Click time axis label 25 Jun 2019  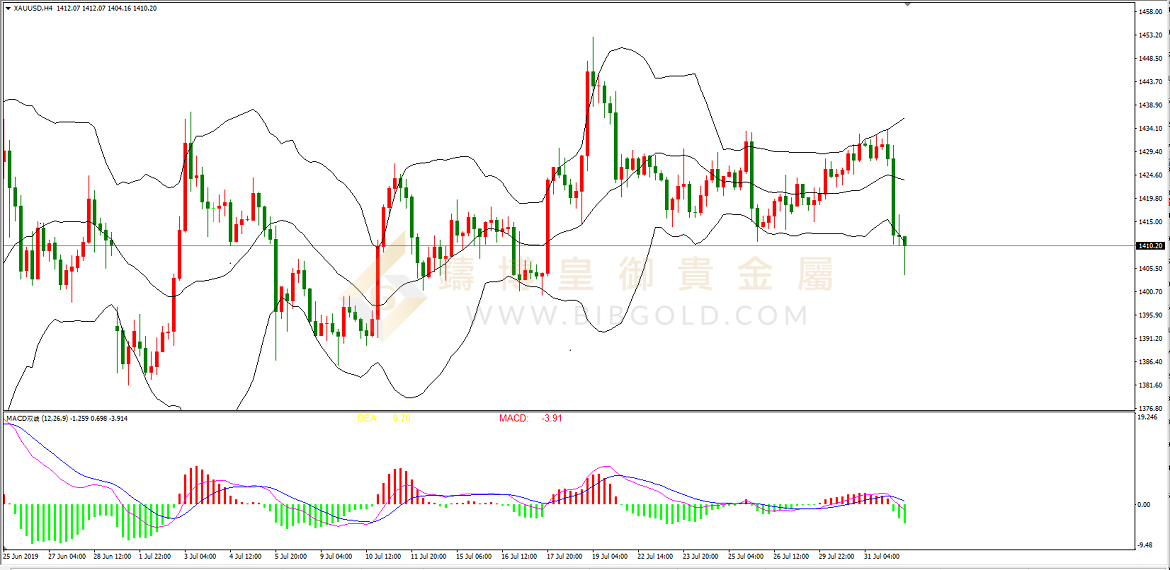[20, 556]
